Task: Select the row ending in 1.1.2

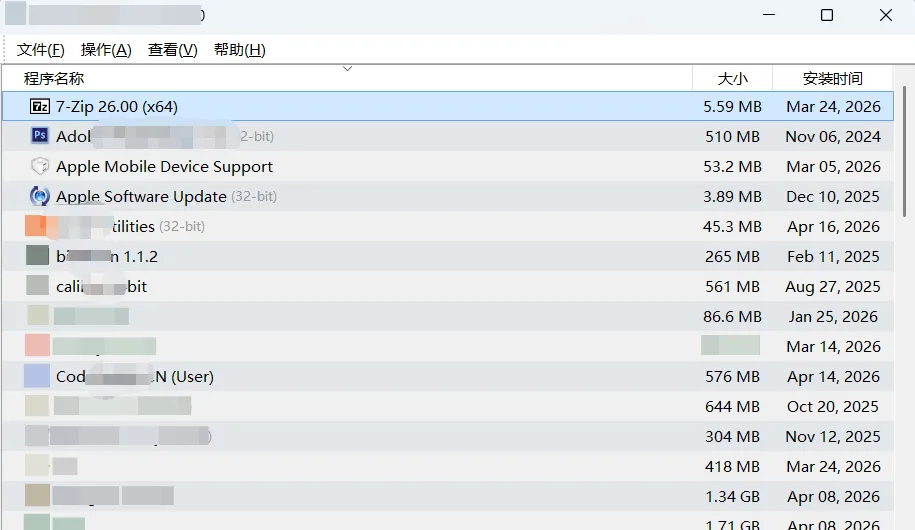Action: [x=448, y=256]
